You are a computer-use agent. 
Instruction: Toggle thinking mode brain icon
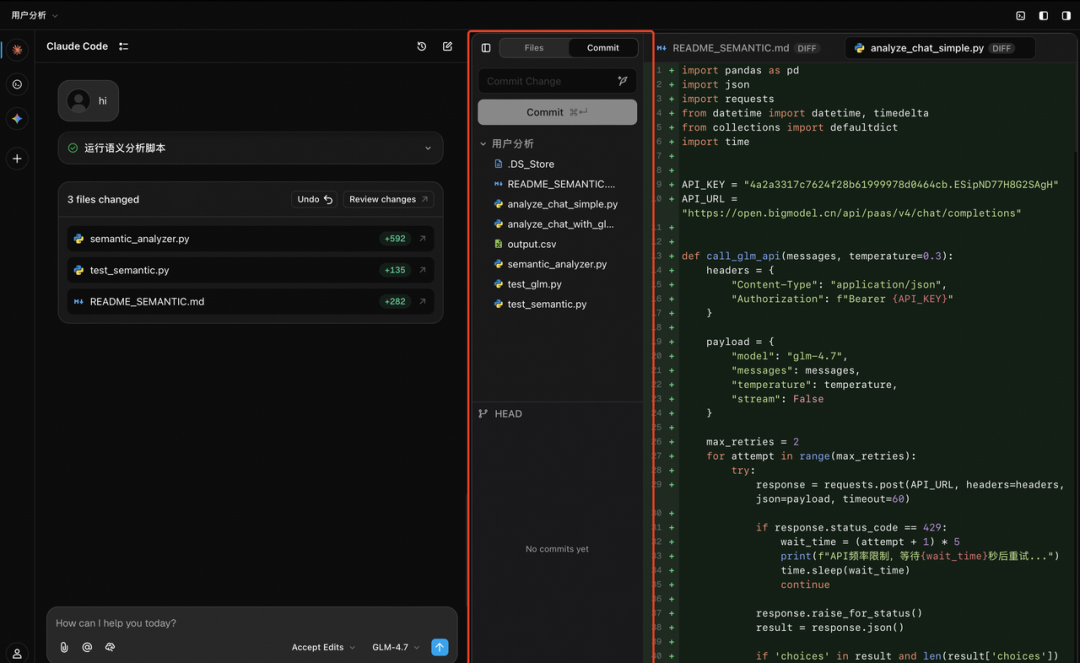[110, 647]
